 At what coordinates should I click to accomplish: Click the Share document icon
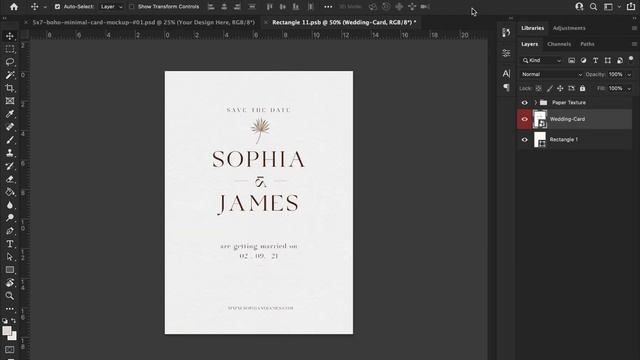[x=631, y=7]
